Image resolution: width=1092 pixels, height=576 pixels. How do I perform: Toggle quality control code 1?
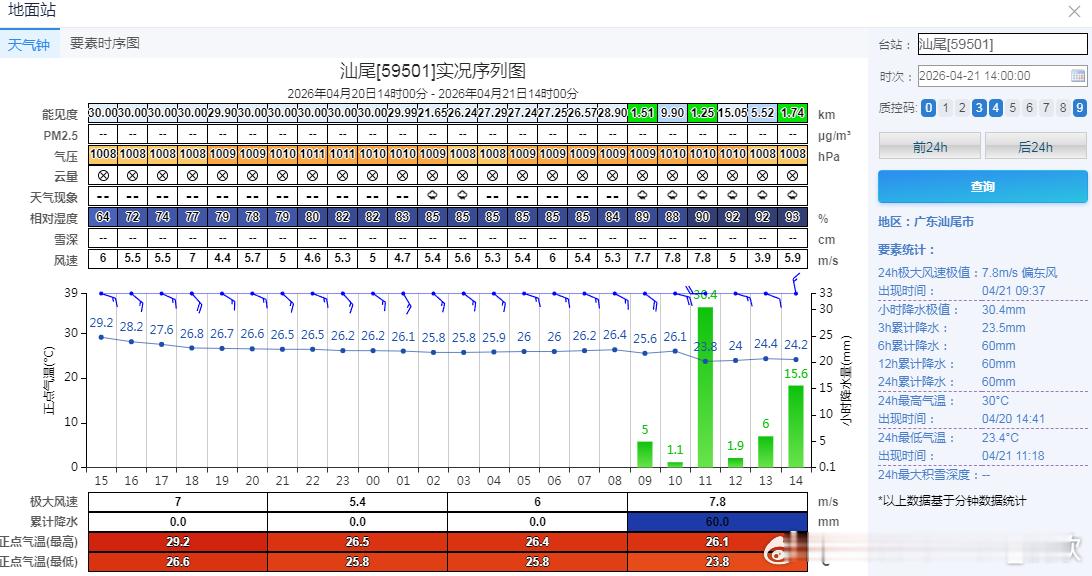(x=945, y=108)
